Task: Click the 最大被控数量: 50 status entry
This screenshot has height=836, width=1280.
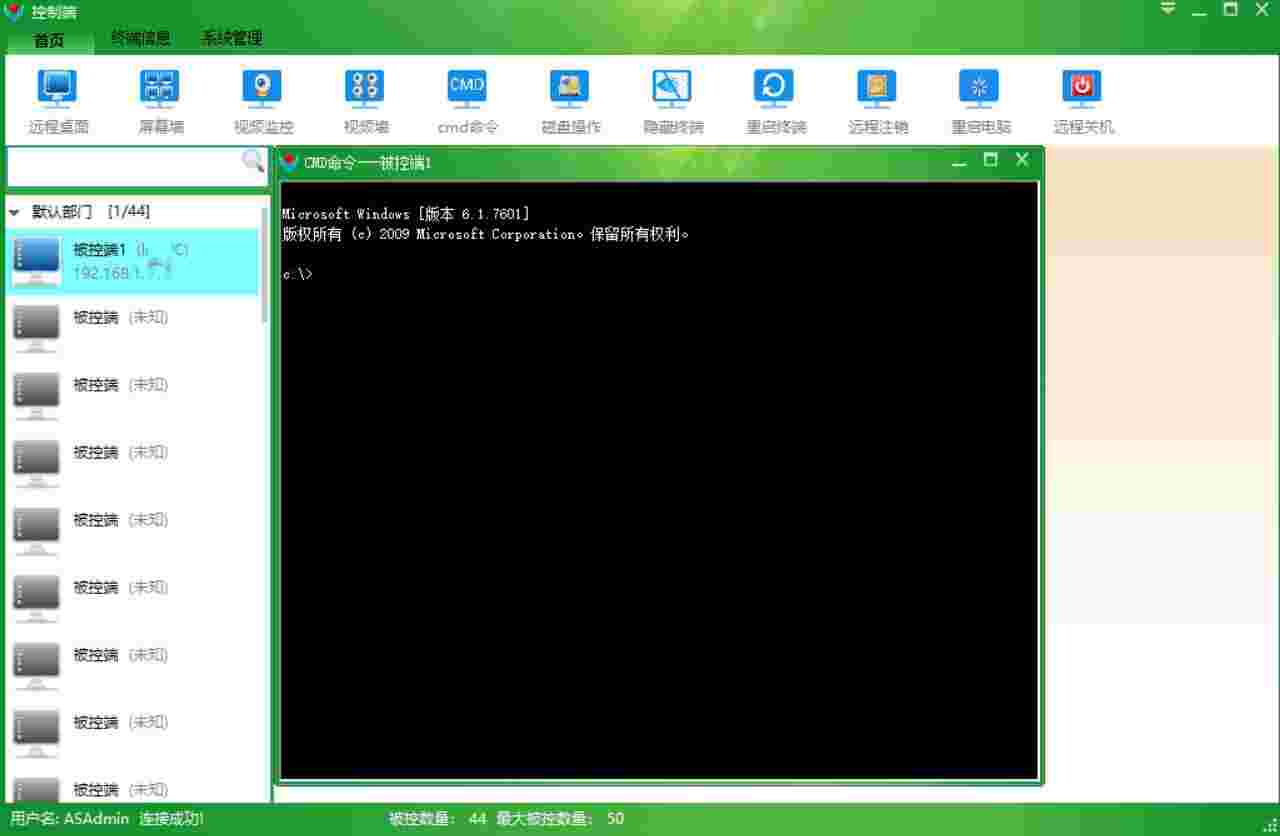Action: coord(560,818)
